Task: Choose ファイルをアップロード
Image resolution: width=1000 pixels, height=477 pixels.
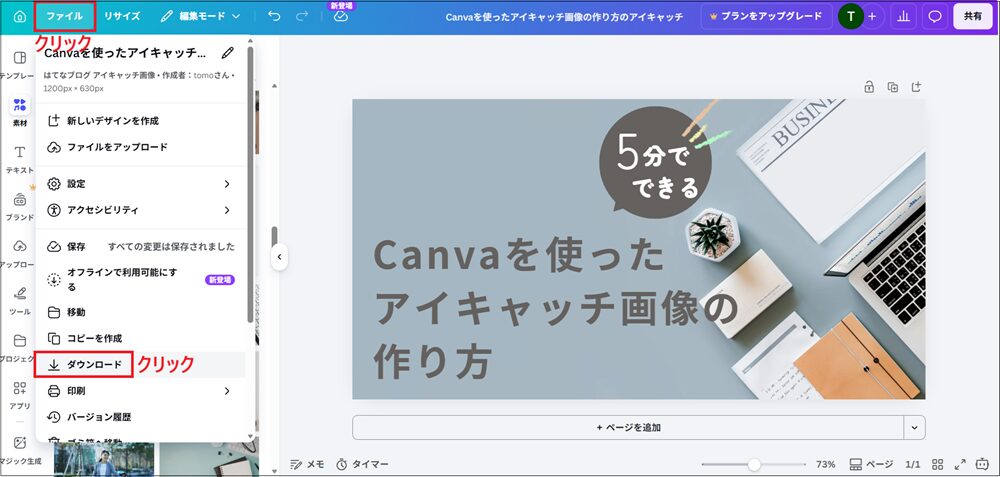Action: point(140,147)
